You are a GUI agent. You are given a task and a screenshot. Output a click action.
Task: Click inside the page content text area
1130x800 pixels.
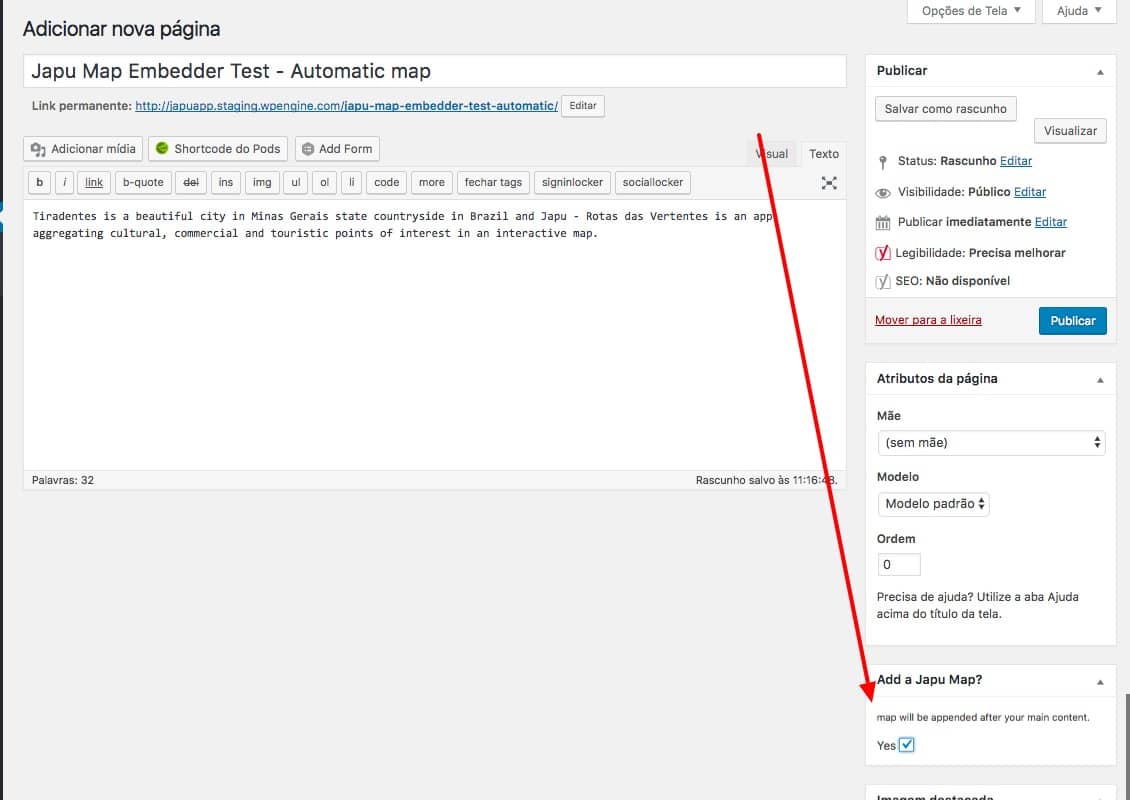click(x=435, y=335)
